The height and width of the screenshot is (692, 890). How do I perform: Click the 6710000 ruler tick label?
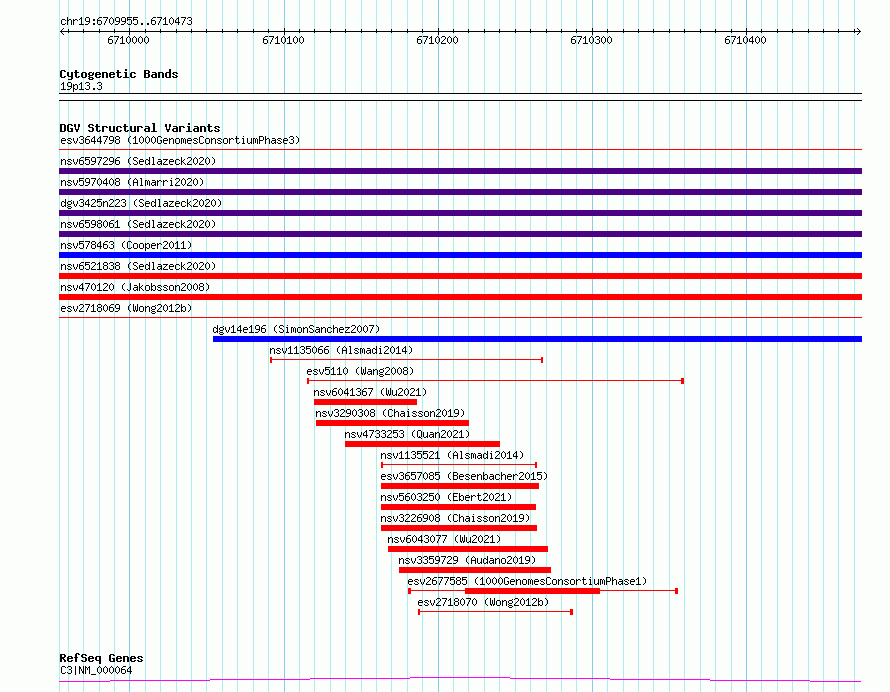(x=128, y=40)
